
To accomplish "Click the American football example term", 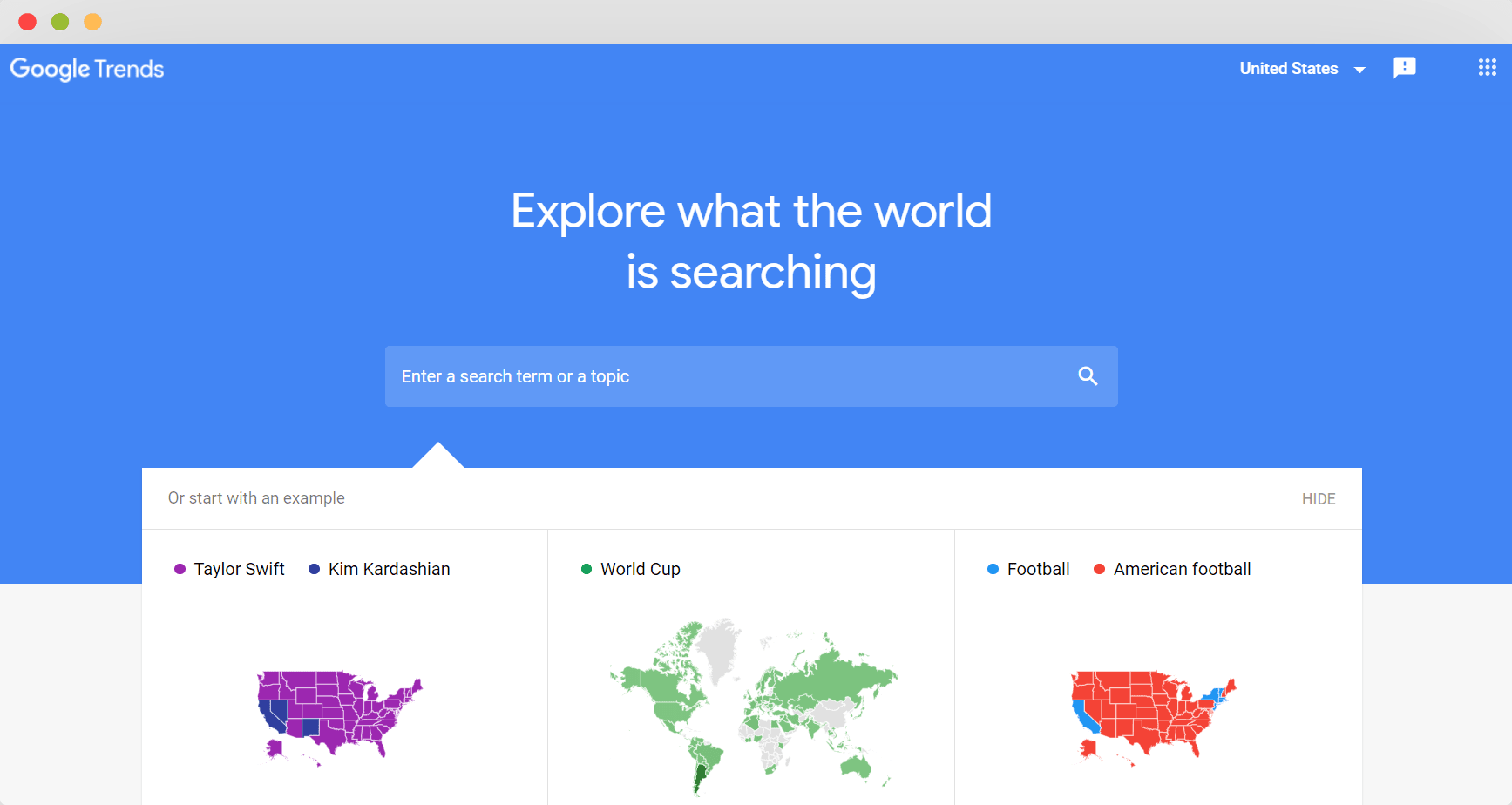I will [x=1182, y=569].
